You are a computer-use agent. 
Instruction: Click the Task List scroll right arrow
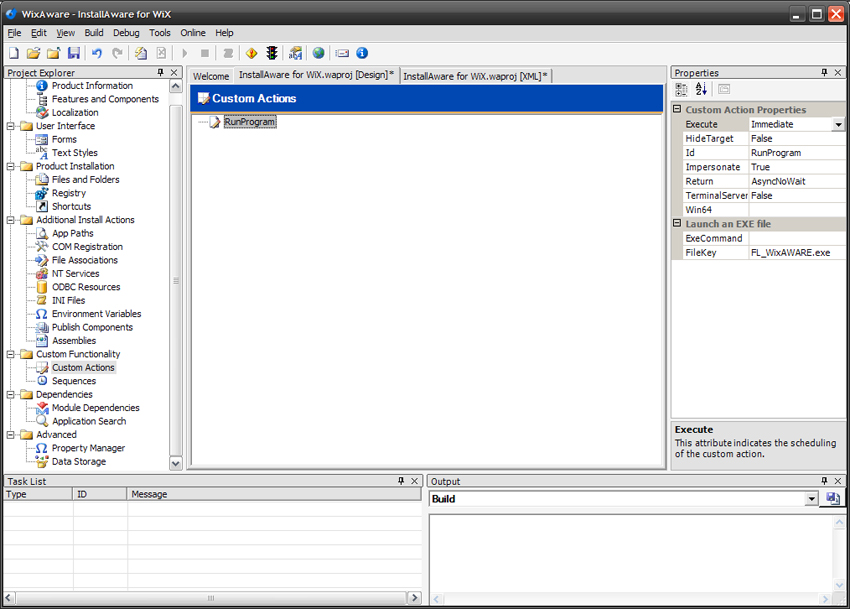tap(414, 598)
